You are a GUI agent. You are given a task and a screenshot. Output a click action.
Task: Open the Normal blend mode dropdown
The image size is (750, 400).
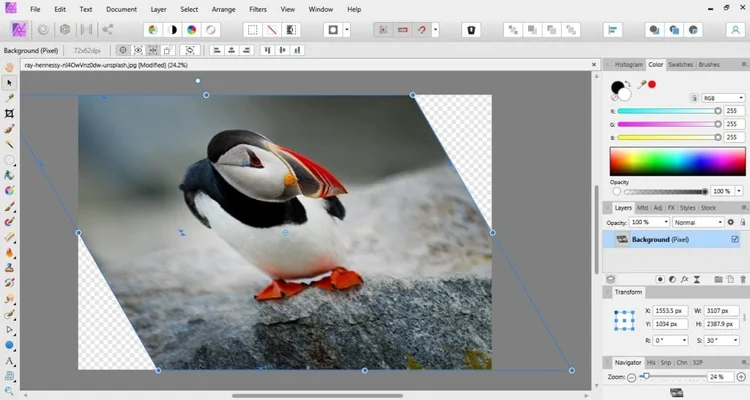[698, 222]
